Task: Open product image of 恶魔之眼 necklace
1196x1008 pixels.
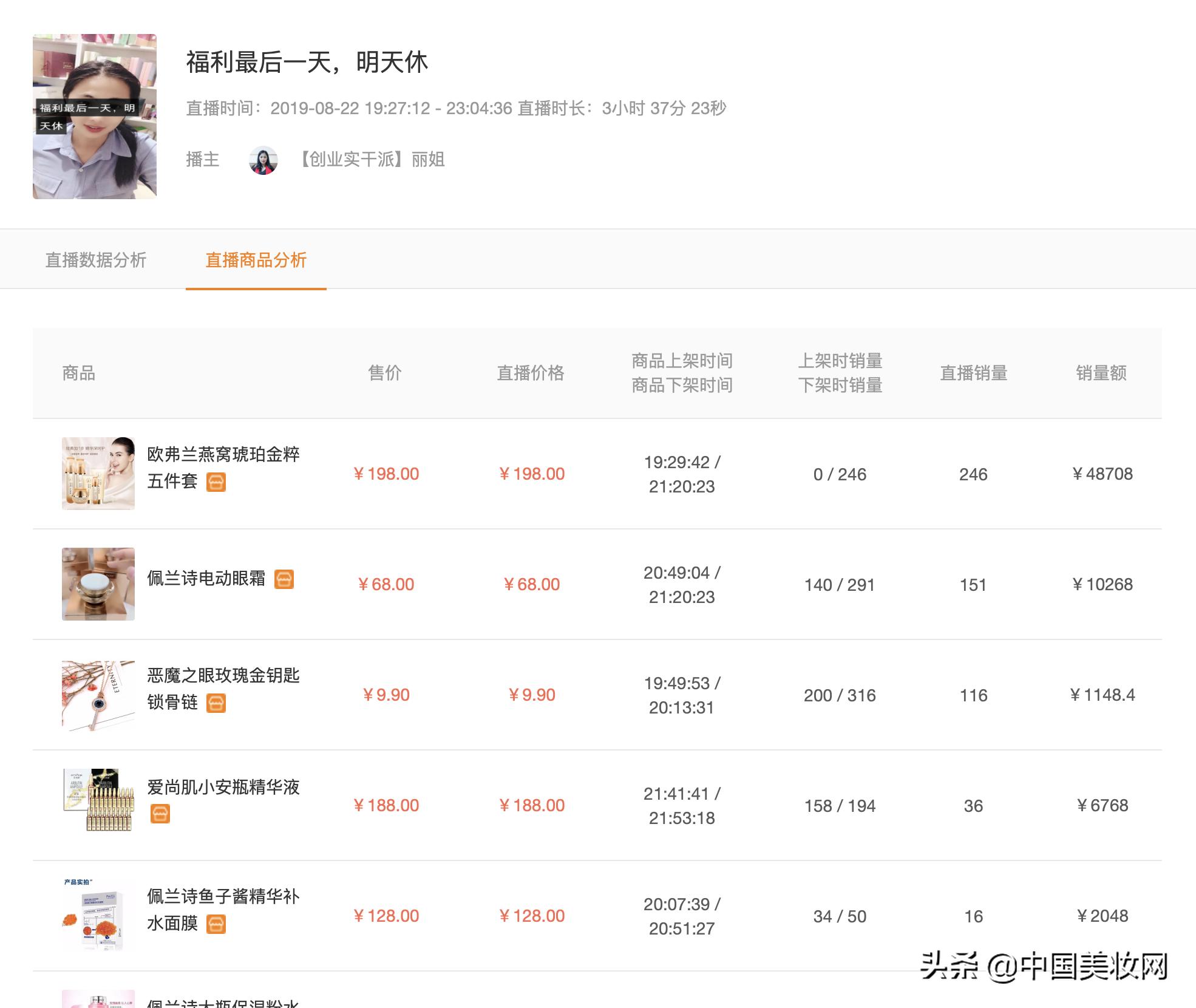Action: (x=98, y=695)
